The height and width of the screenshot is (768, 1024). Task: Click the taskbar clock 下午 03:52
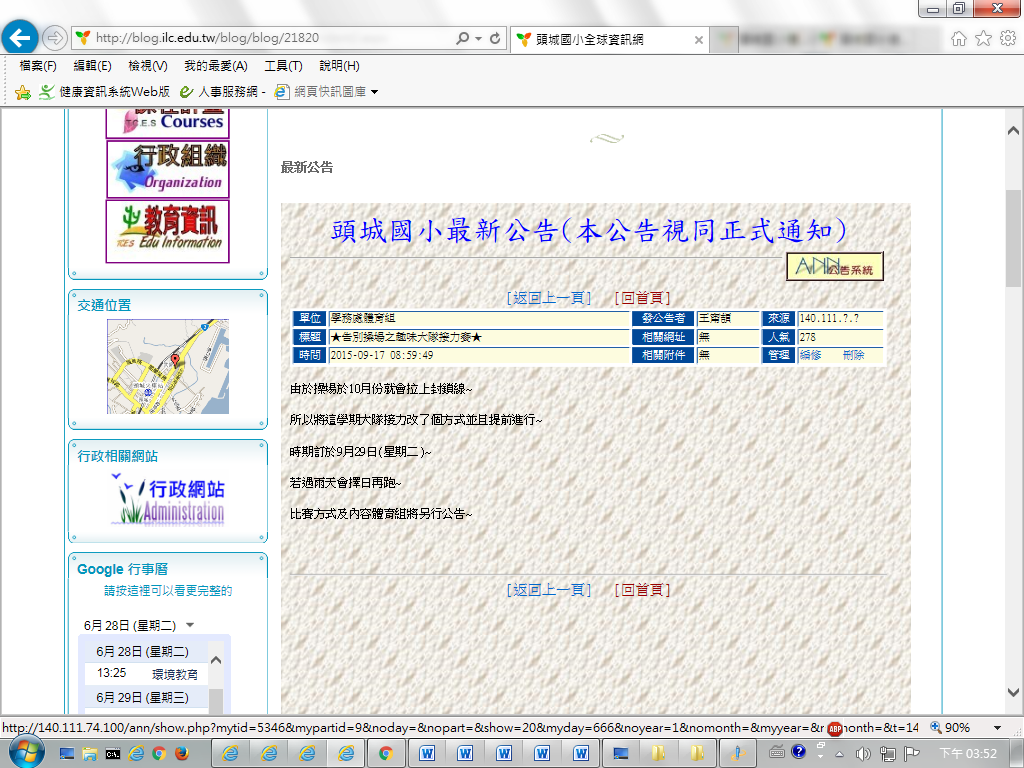tap(968, 754)
